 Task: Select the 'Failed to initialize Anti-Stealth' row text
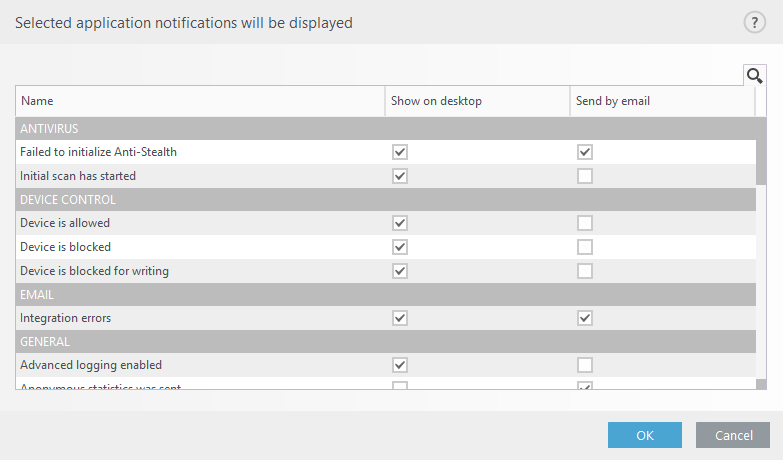98,152
